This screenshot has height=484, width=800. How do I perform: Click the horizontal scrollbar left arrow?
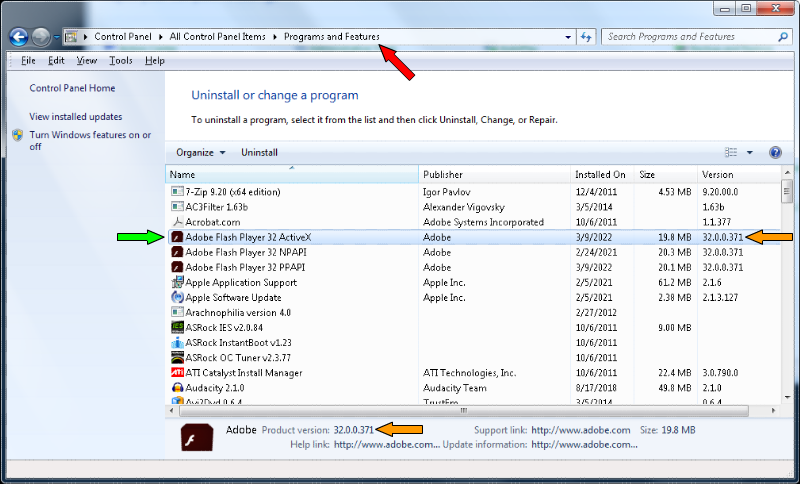[172, 410]
